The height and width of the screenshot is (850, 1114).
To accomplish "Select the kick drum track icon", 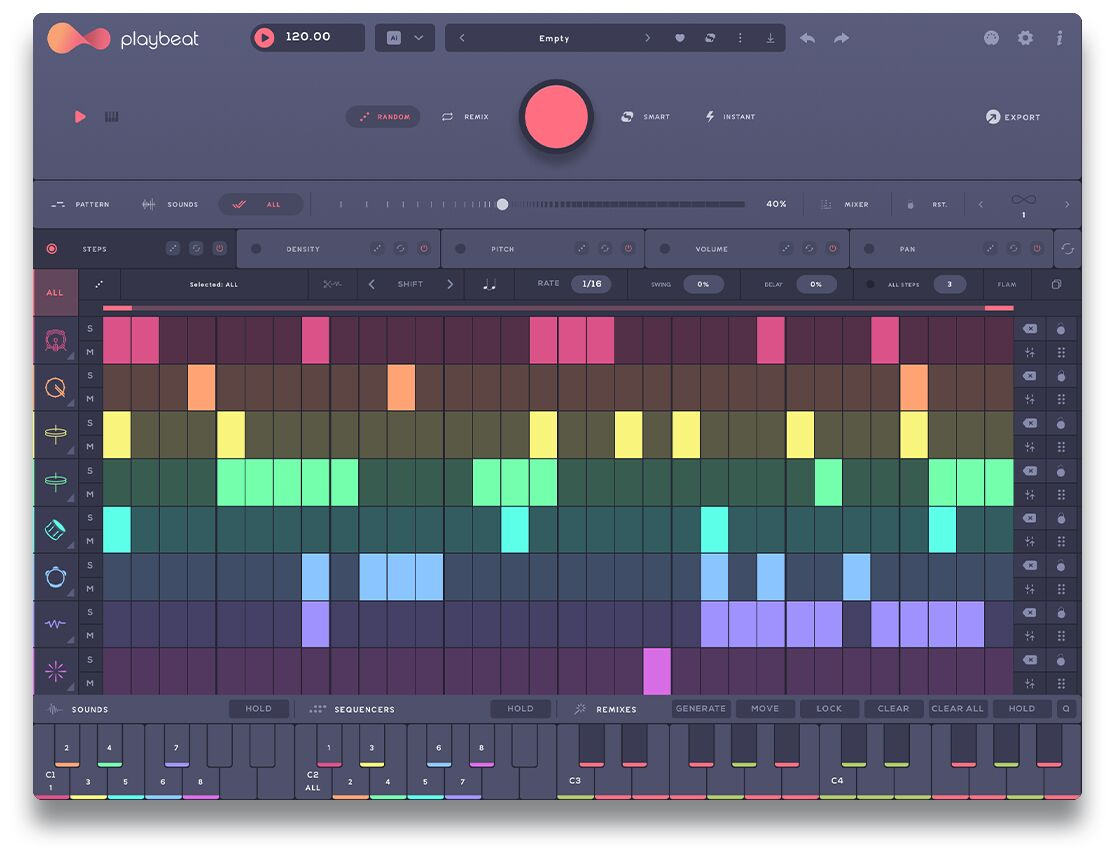I will [x=55, y=341].
